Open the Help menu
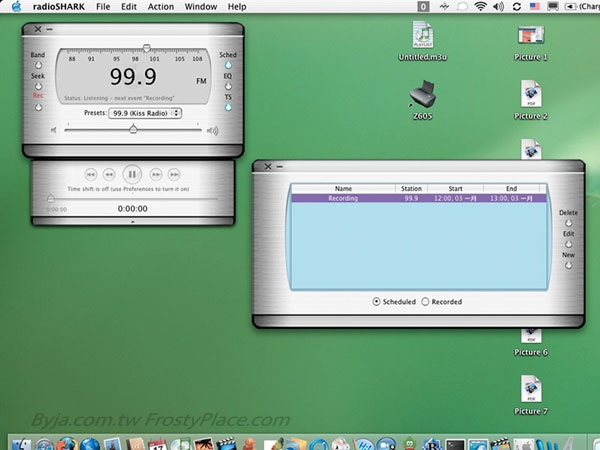The height and width of the screenshot is (450, 600). coord(237,7)
